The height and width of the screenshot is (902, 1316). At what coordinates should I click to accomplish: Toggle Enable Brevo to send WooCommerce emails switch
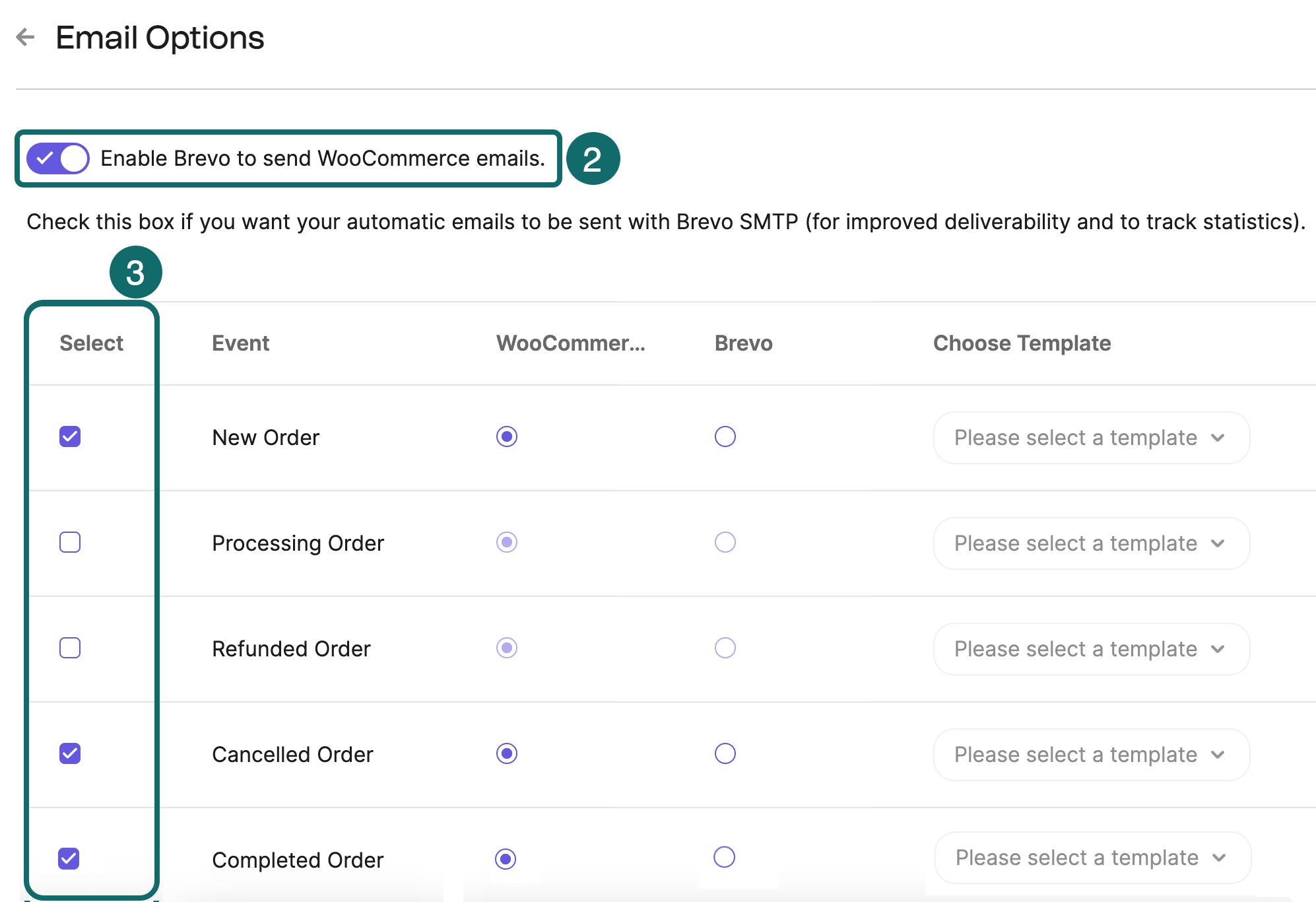(58, 158)
